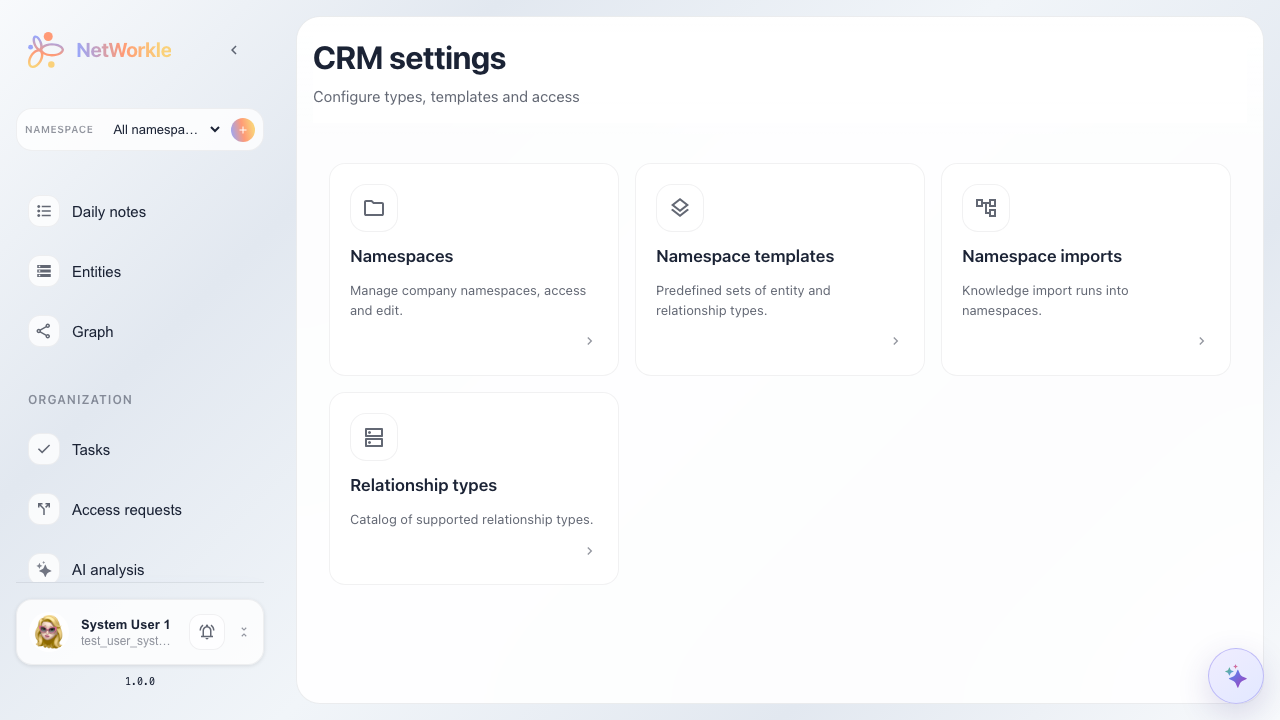1280x720 pixels.
Task: Collapse the sidebar with the arrow
Action: pos(234,50)
